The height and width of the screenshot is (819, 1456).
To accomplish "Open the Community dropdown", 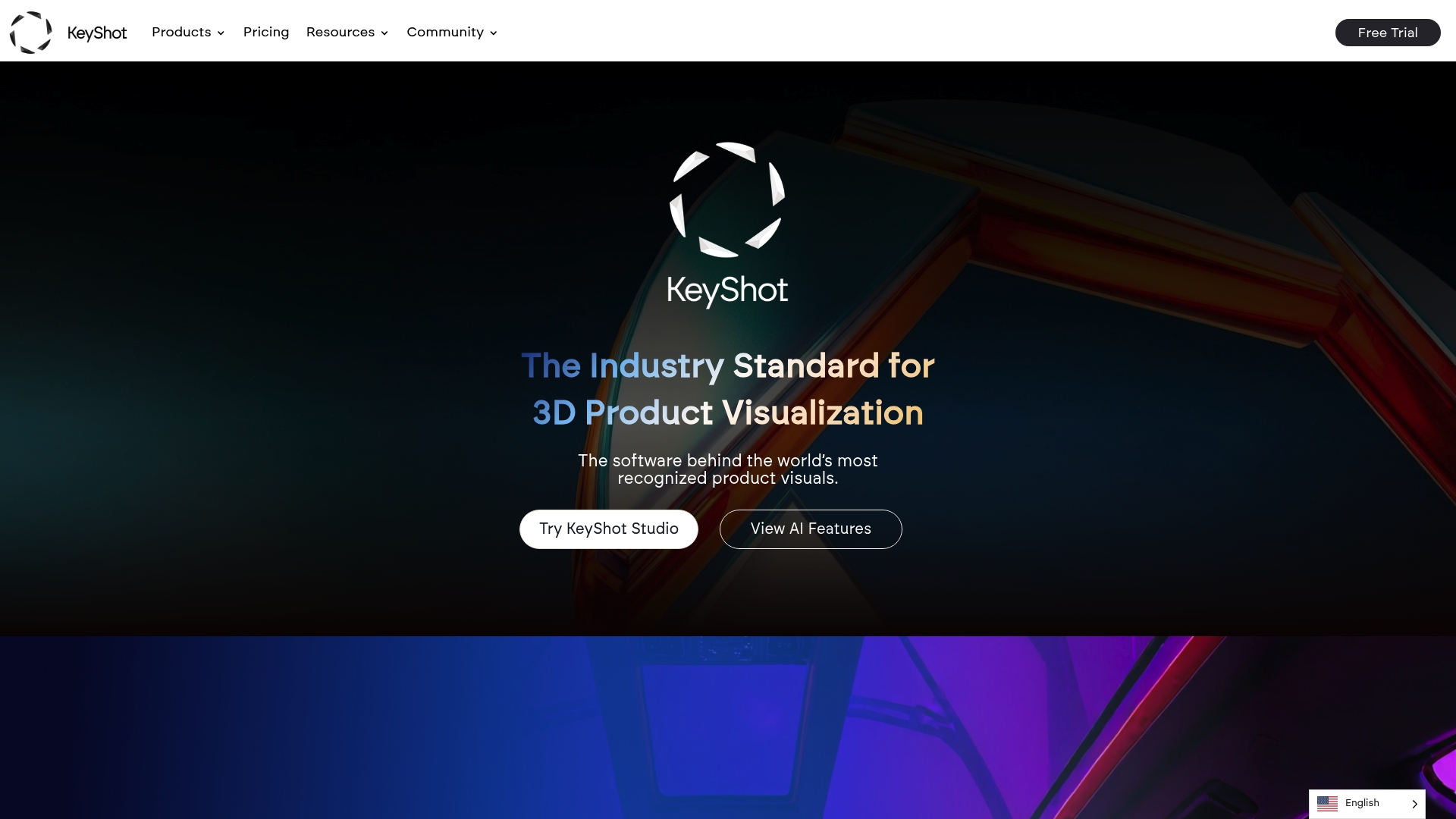I will tap(452, 32).
